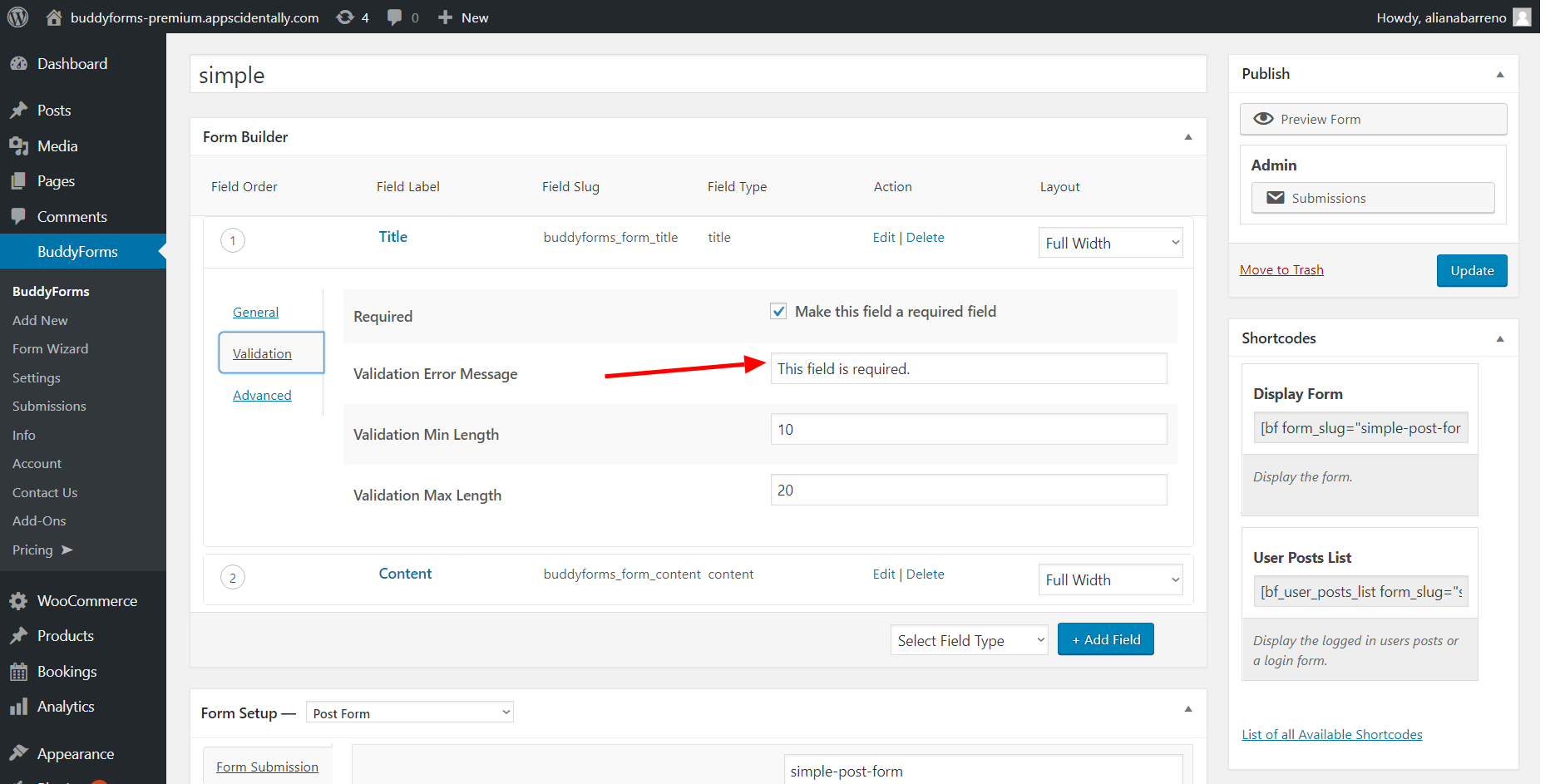Click the Products sidebar icon
1555x784 pixels.
[x=20, y=635]
